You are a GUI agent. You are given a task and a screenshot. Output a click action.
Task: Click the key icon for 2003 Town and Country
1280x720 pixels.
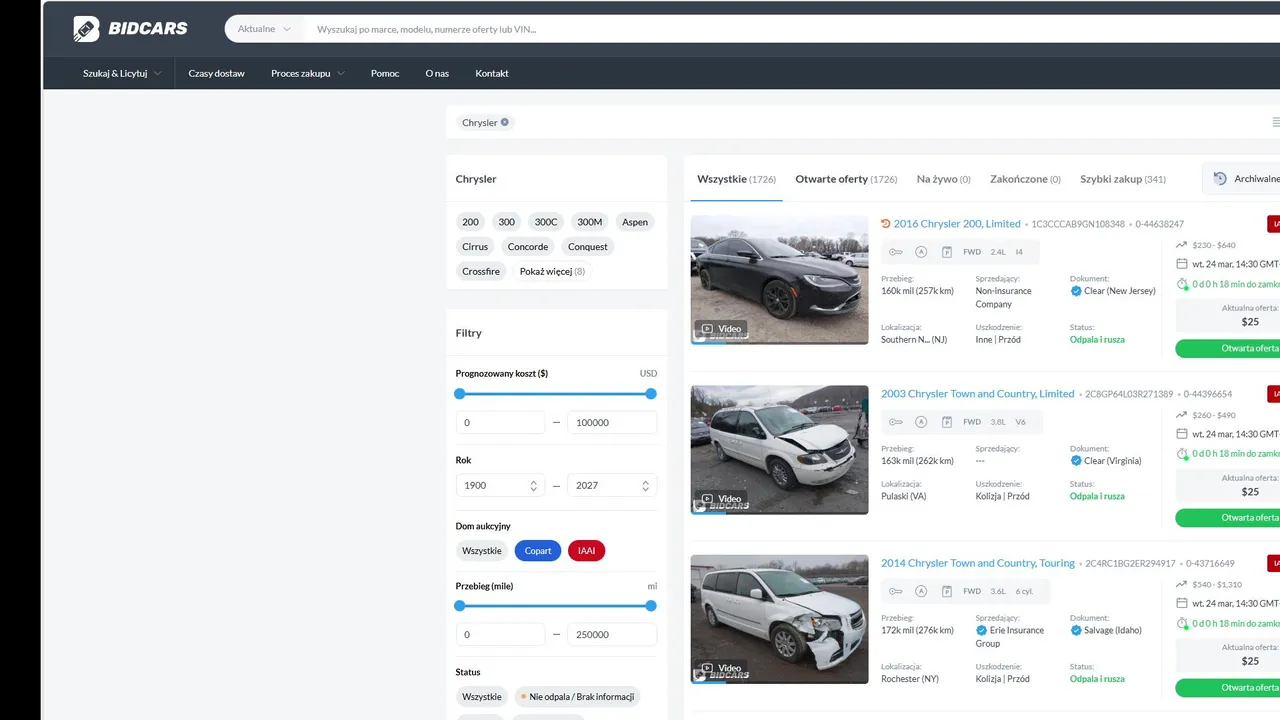(x=896, y=422)
